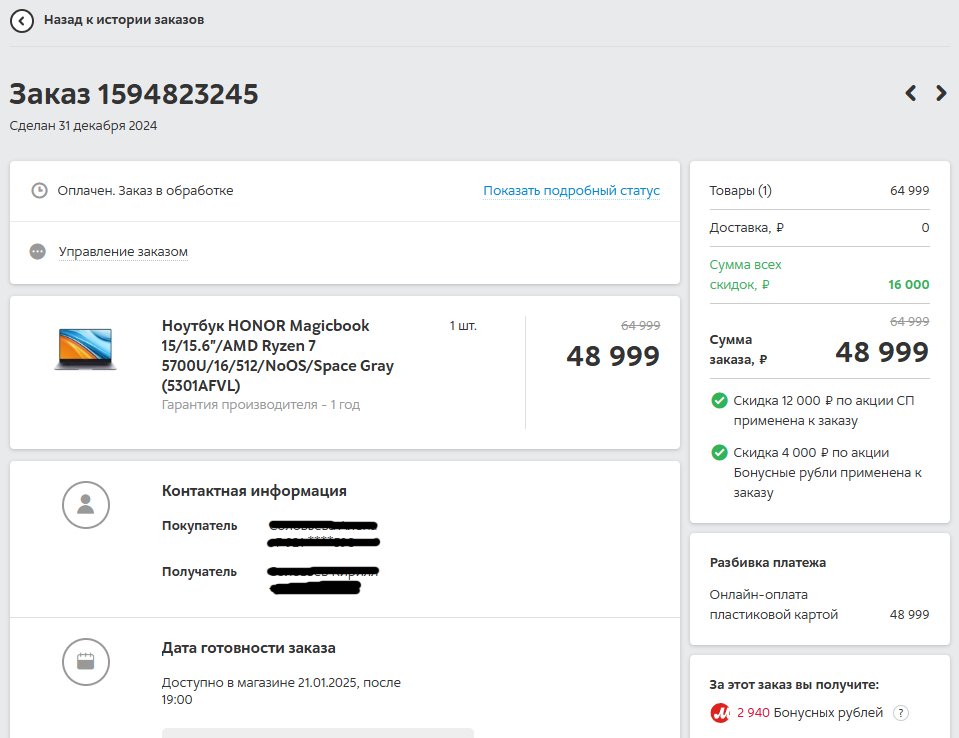
Task: Click 'Оплачен. Заказ в обработке' status text
Action: click(146, 191)
